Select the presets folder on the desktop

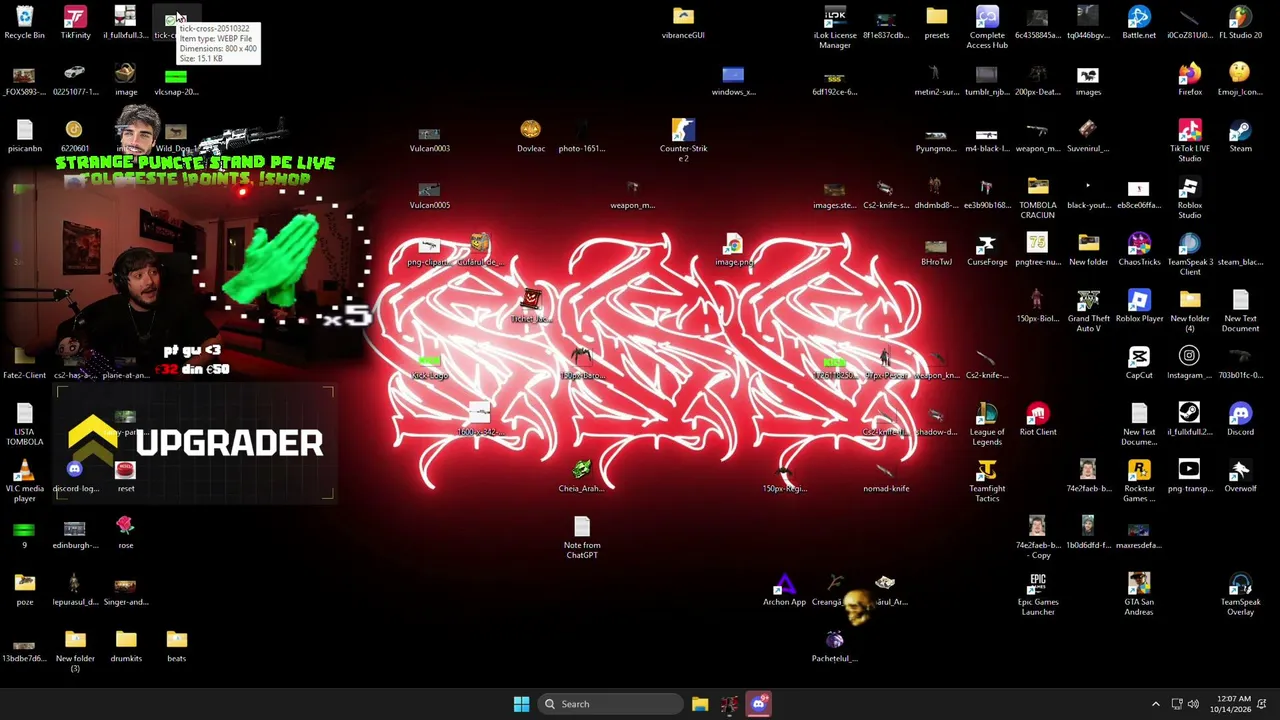click(x=936, y=23)
